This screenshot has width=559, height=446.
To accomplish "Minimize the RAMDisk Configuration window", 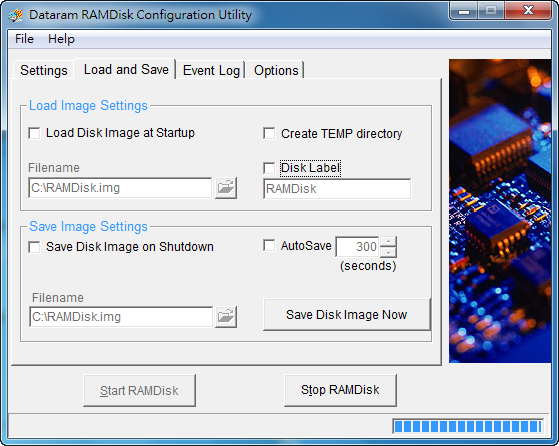I will coord(464,11).
